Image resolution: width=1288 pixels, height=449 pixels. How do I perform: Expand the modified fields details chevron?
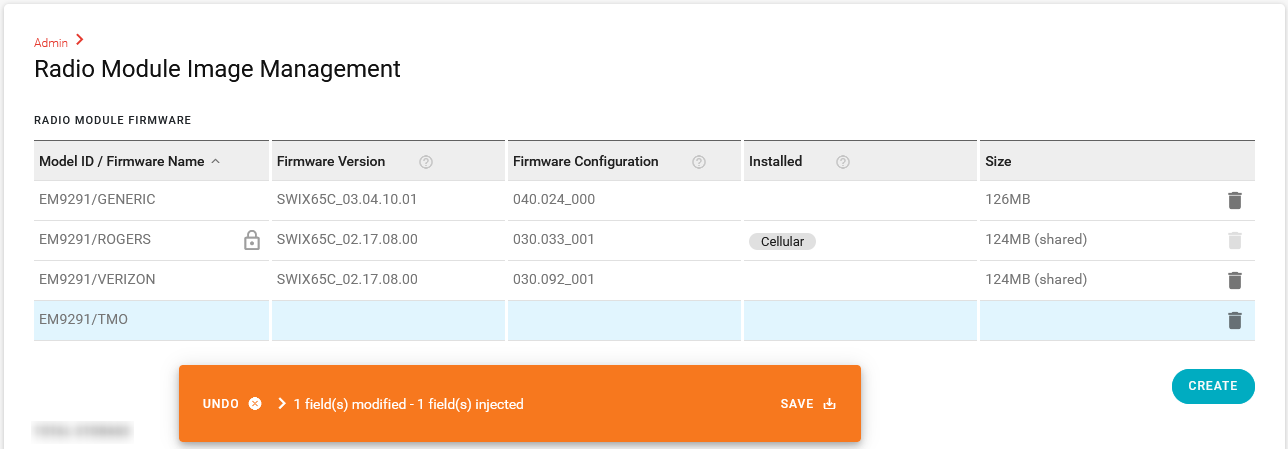[x=282, y=404]
